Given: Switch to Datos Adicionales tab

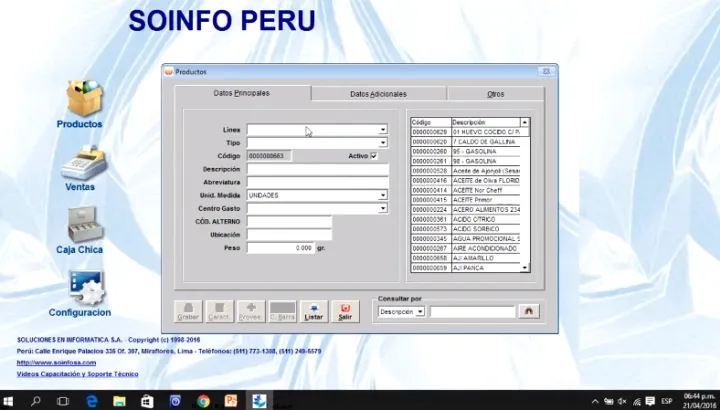Looking at the screenshot, I should coord(378,94).
